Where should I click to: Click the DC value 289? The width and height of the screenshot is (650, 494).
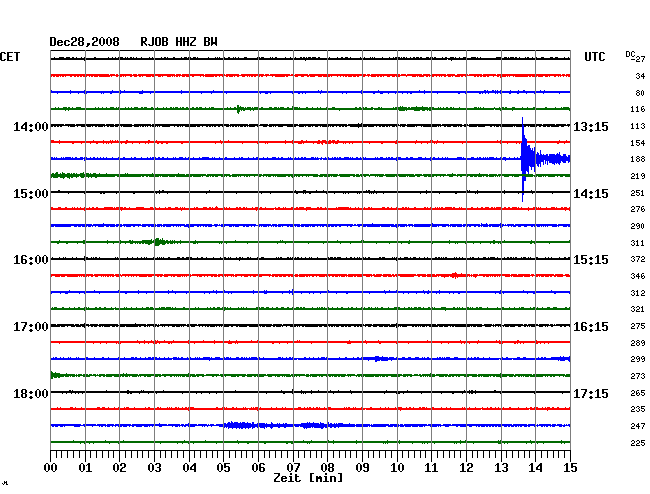[638, 343]
